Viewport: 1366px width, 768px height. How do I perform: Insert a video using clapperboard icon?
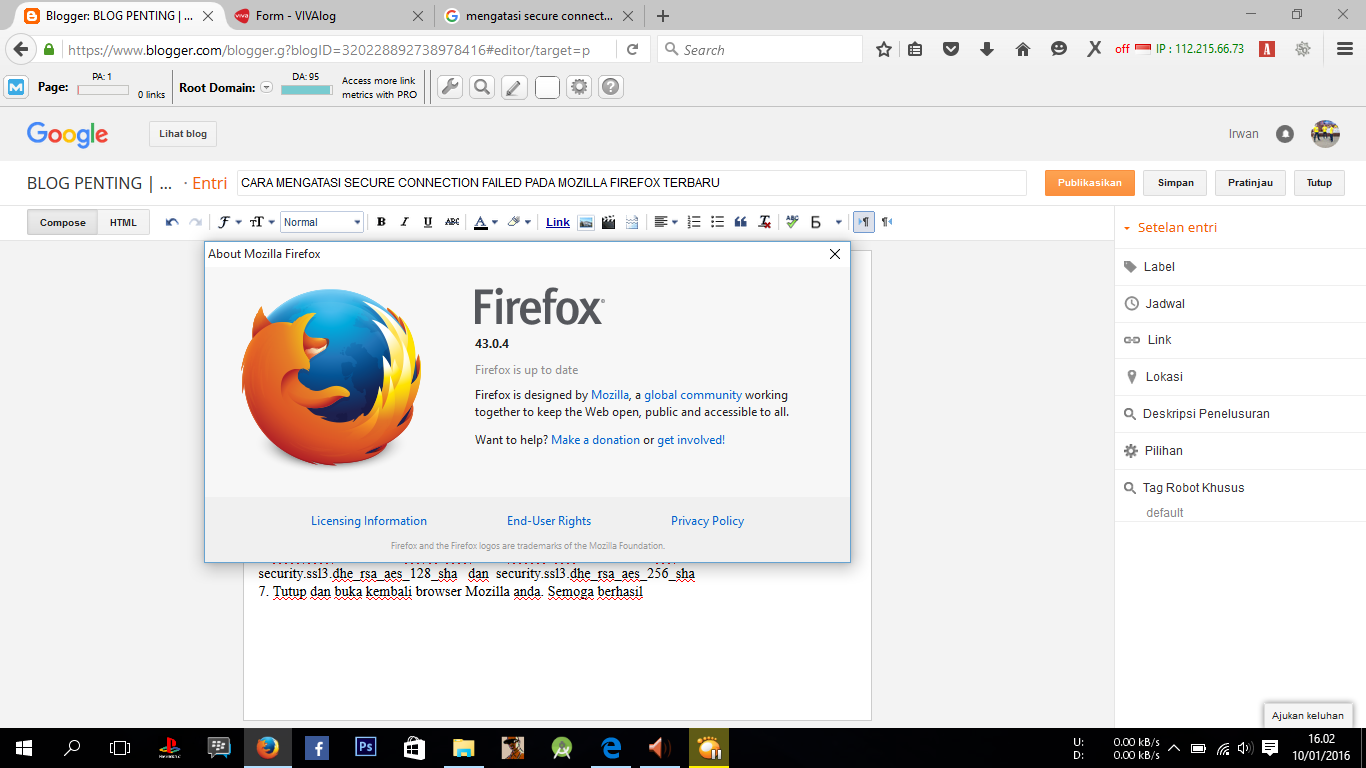(x=608, y=222)
